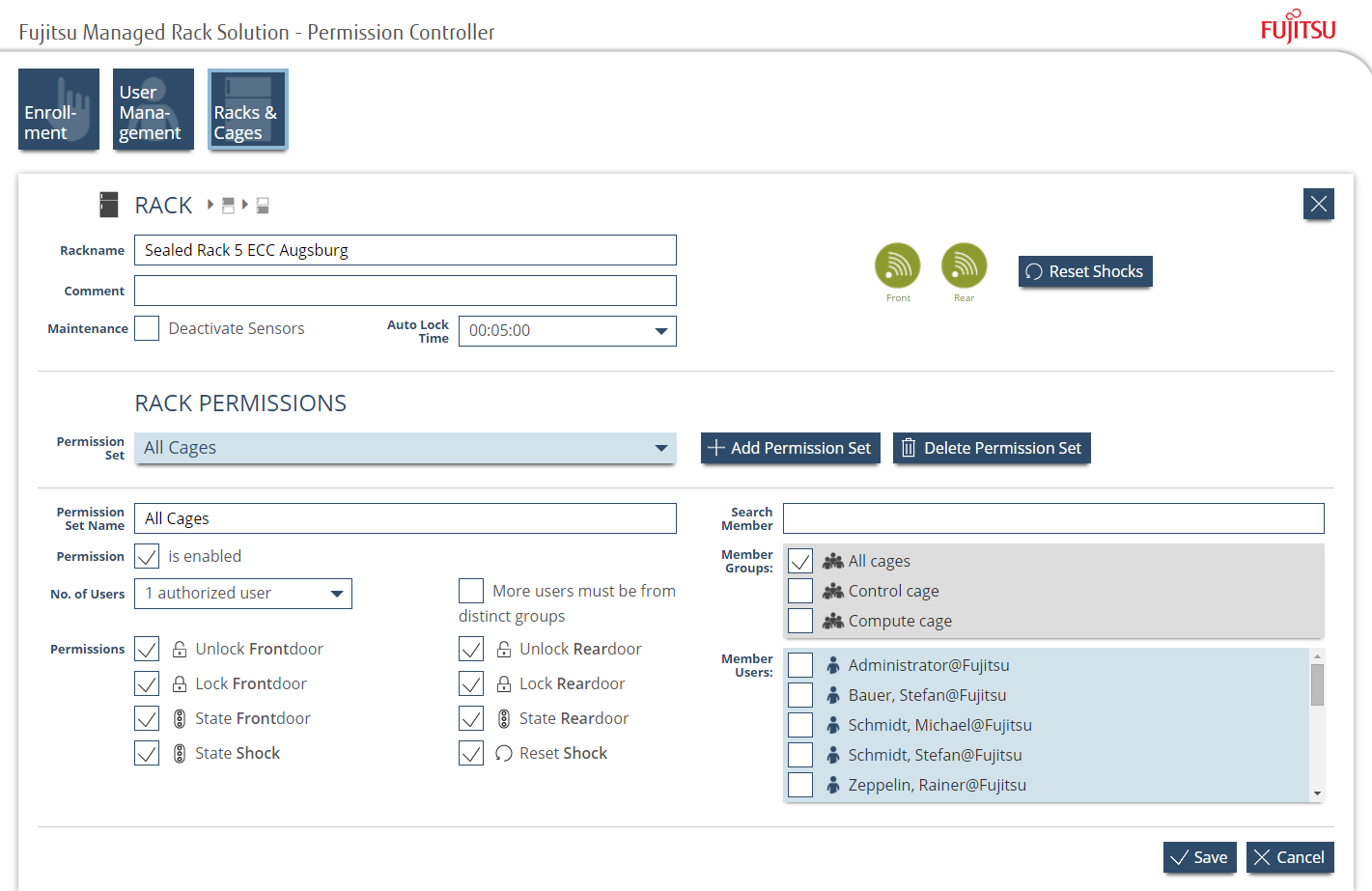Image resolution: width=1372 pixels, height=891 pixels.
Task: Check the Zeppelin, Rainer@Fujitsu user
Action: [x=800, y=785]
